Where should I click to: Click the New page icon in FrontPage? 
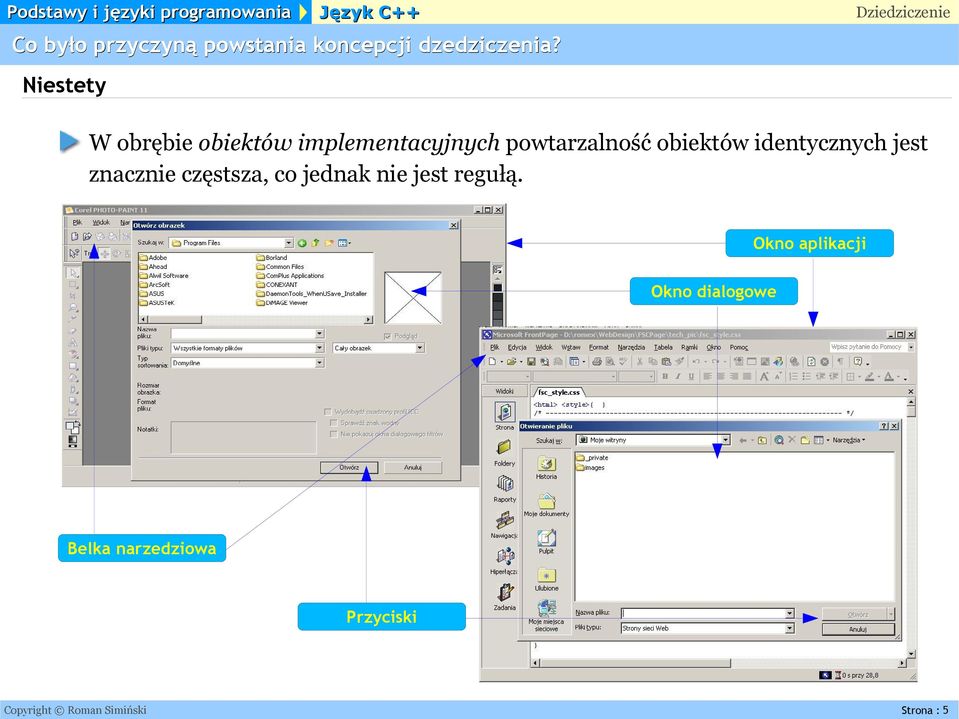click(x=492, y=361)
